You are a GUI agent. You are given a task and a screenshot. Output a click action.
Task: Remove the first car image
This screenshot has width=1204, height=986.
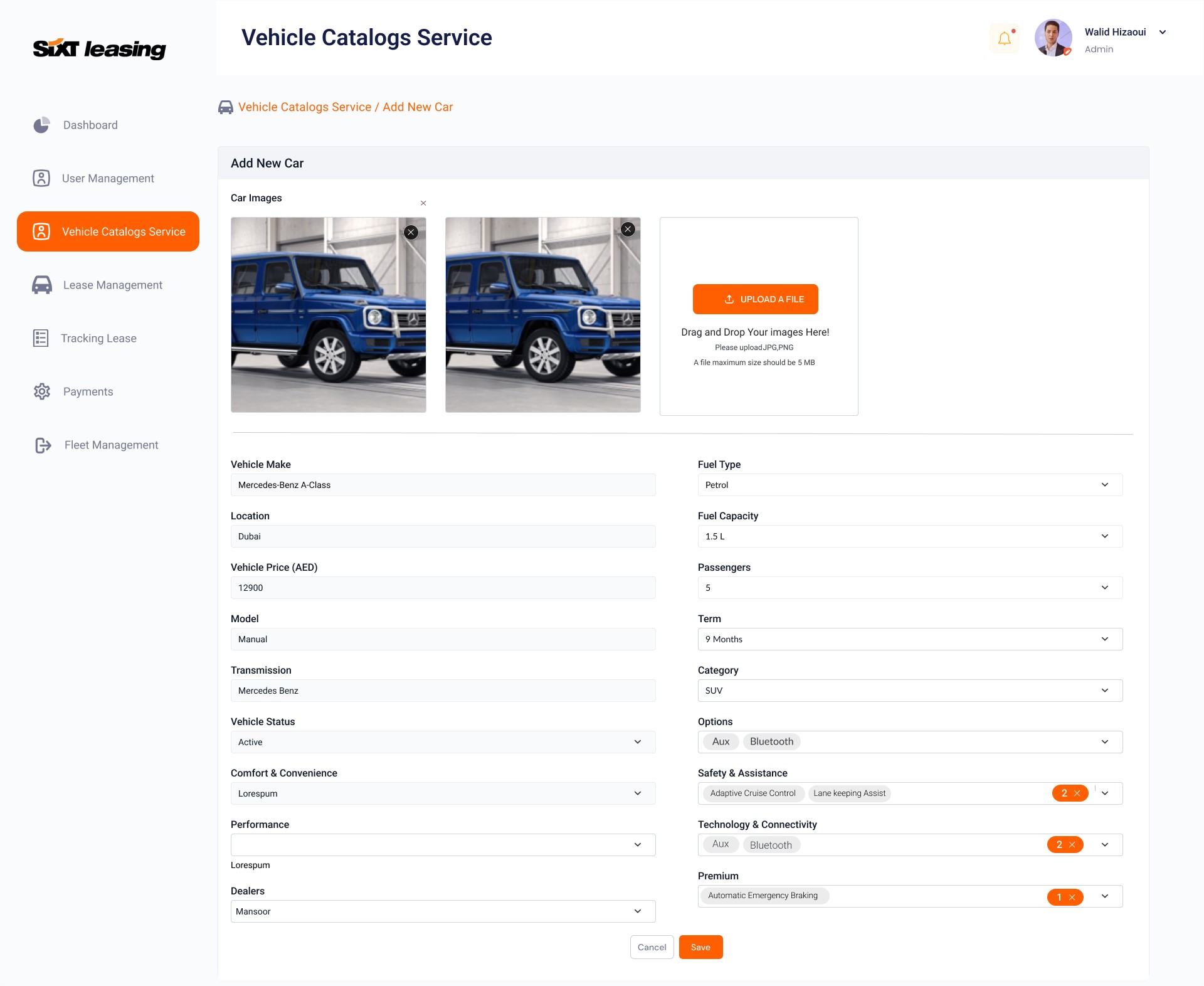pyautogui.click(x=411, y=233)
